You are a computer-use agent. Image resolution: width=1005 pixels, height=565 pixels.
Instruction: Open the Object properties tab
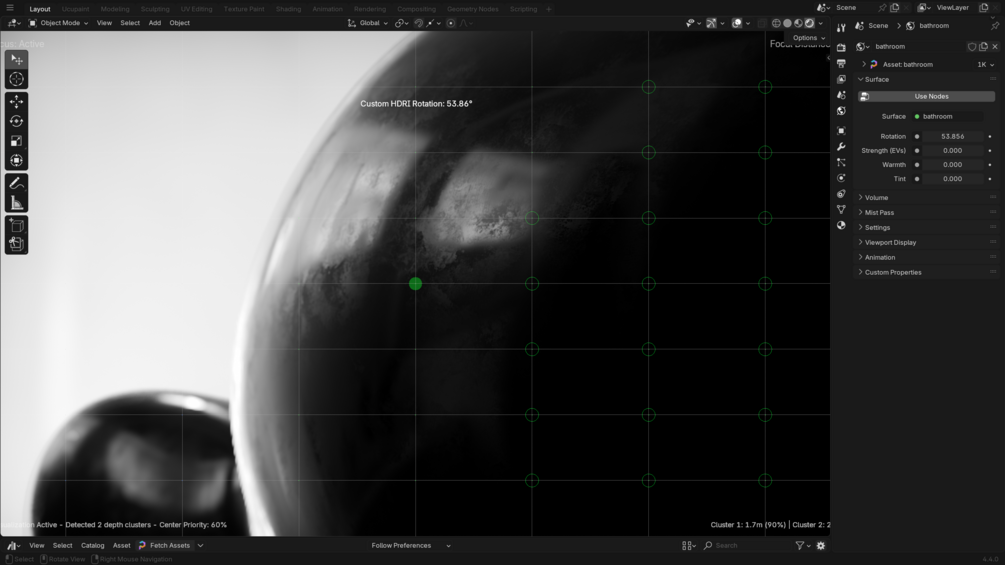[x=842, y=131]
